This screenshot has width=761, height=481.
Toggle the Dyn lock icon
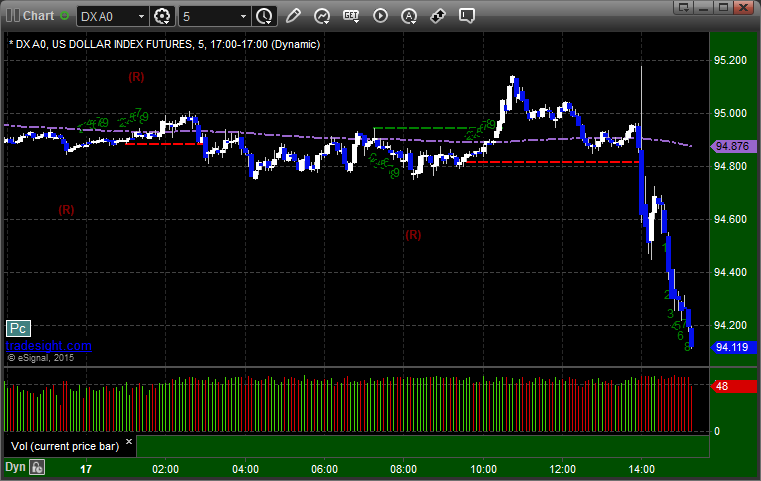click(37, 467)
